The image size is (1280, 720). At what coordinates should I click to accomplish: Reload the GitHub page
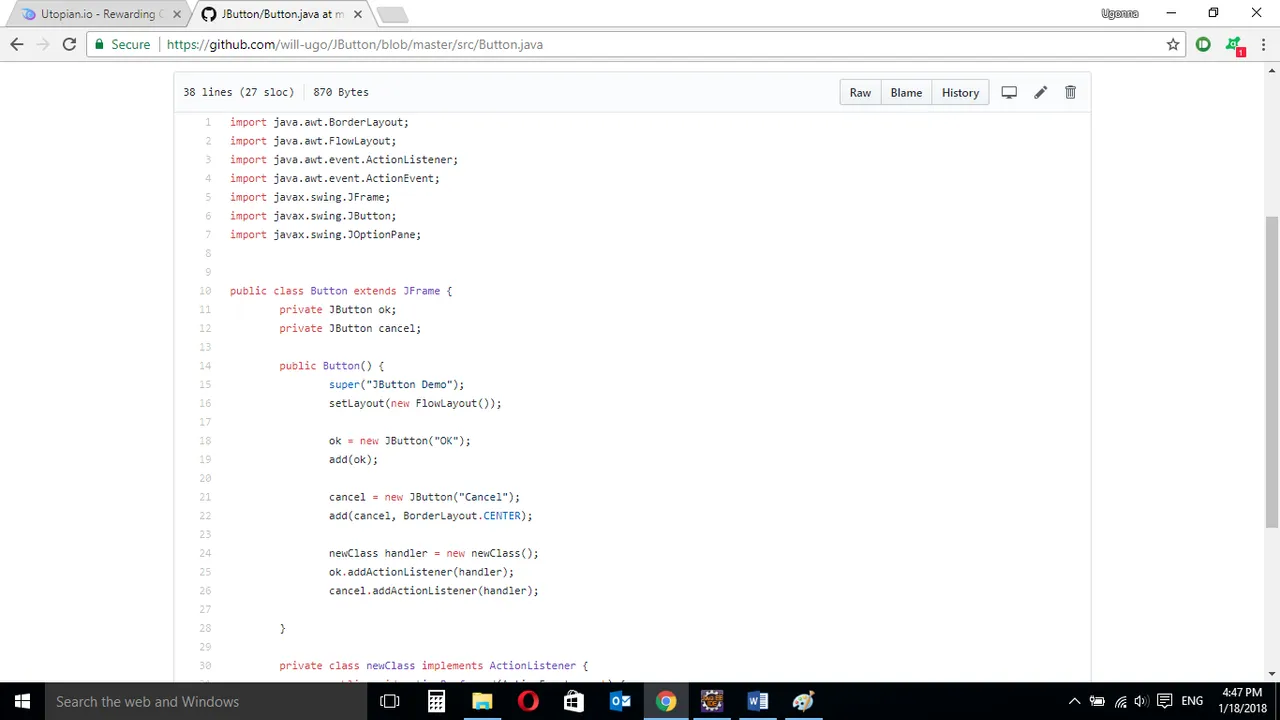[x=69, y=44]
